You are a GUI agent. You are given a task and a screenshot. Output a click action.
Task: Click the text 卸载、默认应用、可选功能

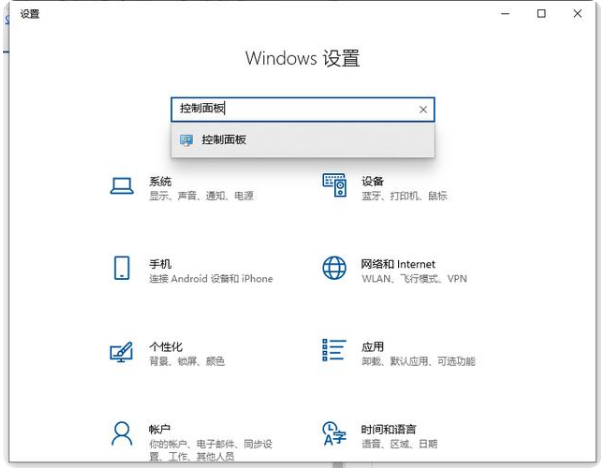coord(419,361)
